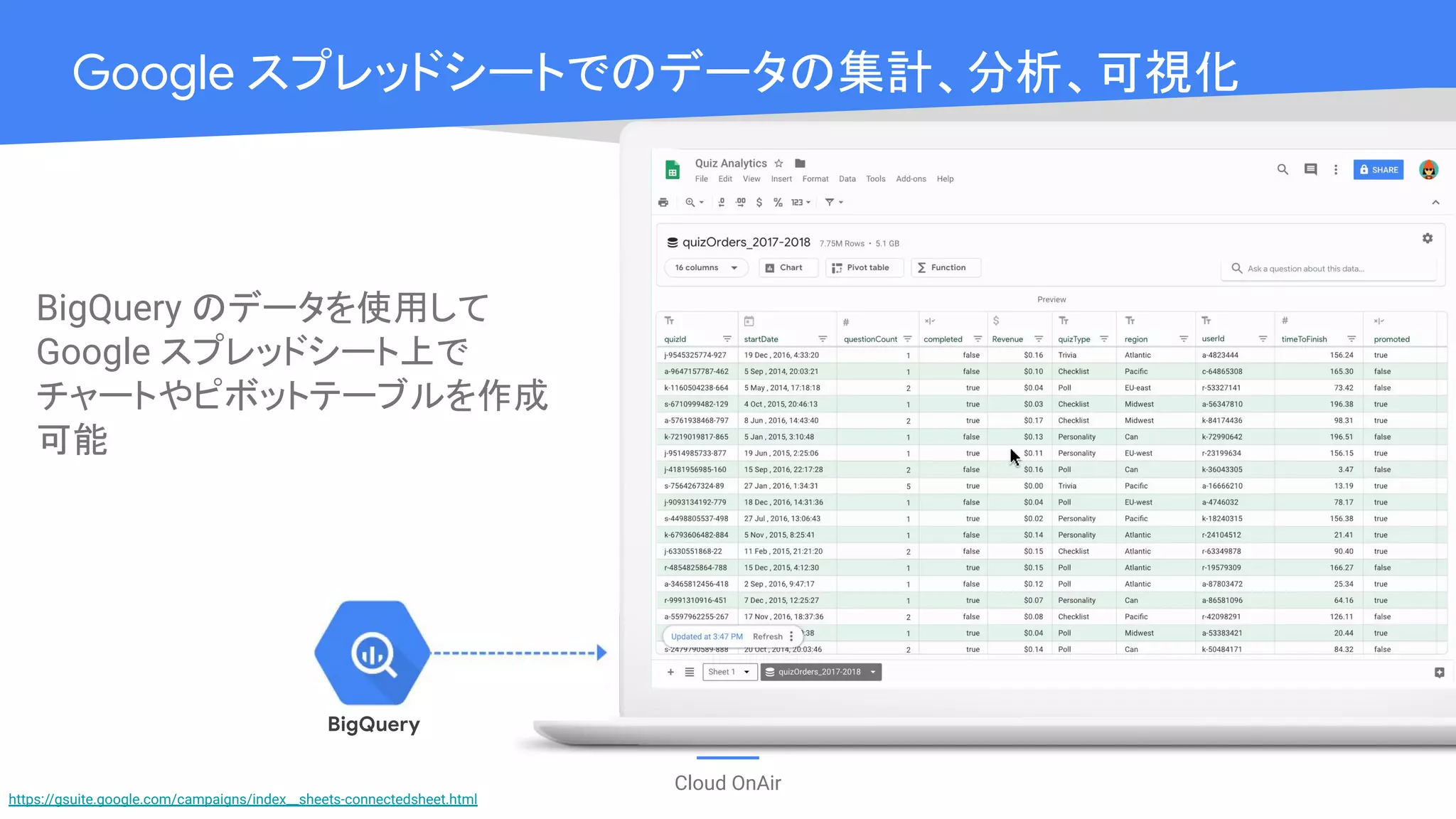Open the View menu
The width and height of the screenshot is (1456, 819).
coord(751,178)
